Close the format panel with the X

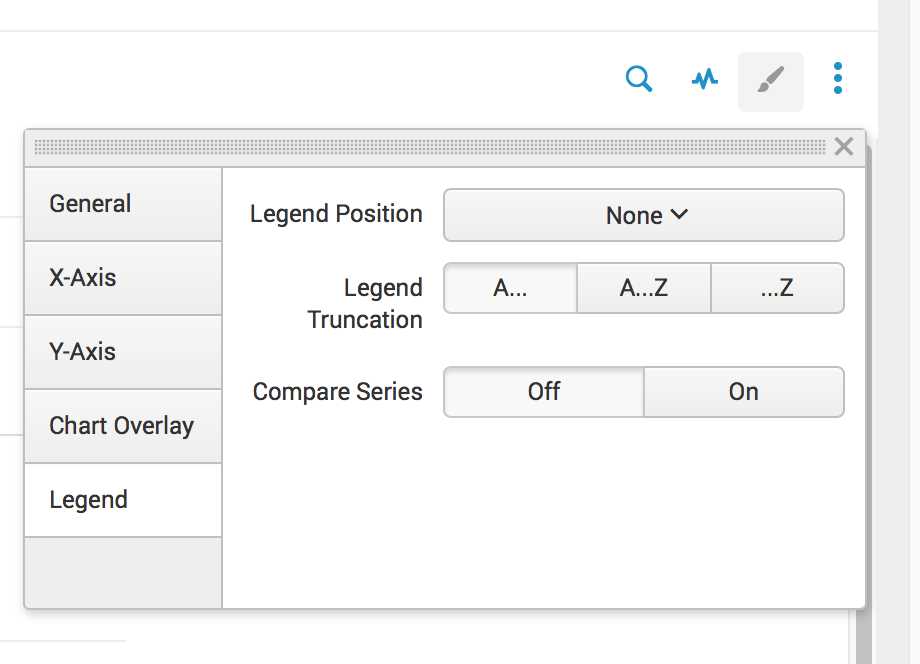tap(844, 147)
